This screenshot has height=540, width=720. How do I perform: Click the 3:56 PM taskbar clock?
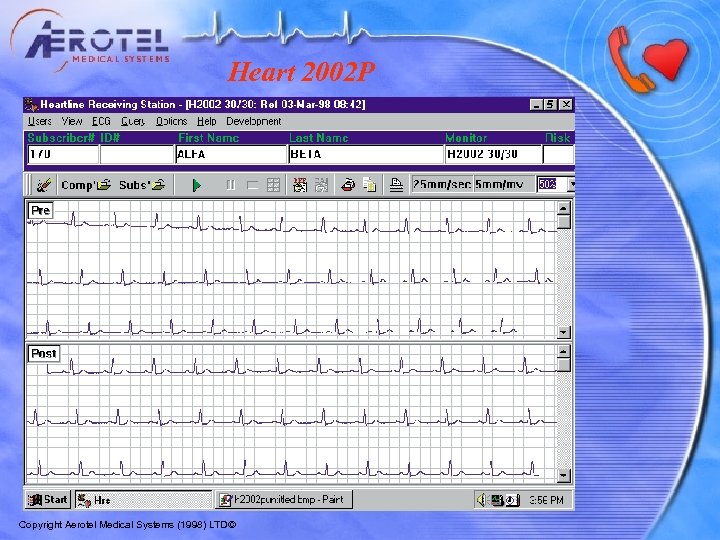[546, 500]
